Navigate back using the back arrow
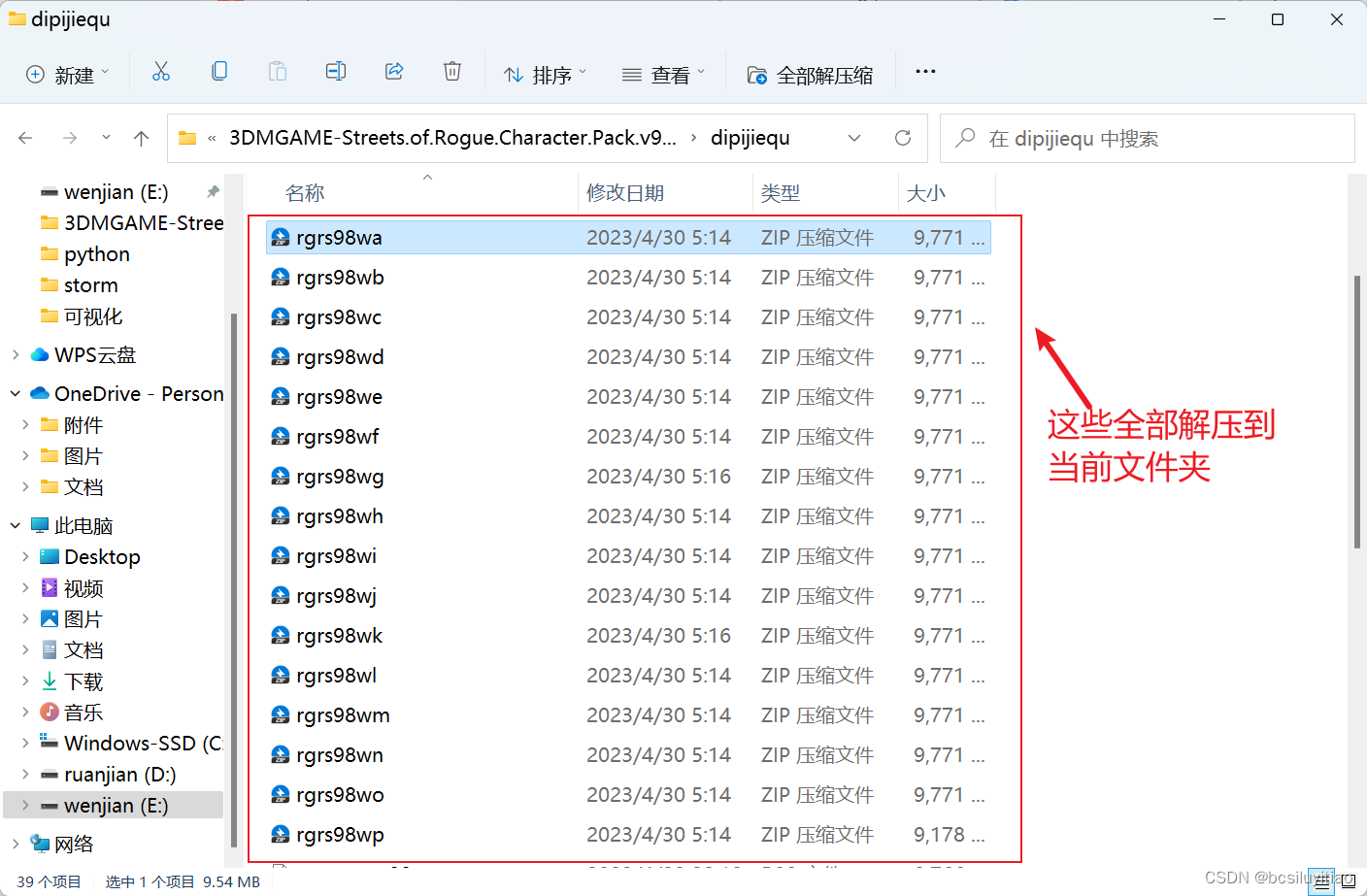Image resolution: width=1367 pixels, height=896 pixels. coord(25,138)
